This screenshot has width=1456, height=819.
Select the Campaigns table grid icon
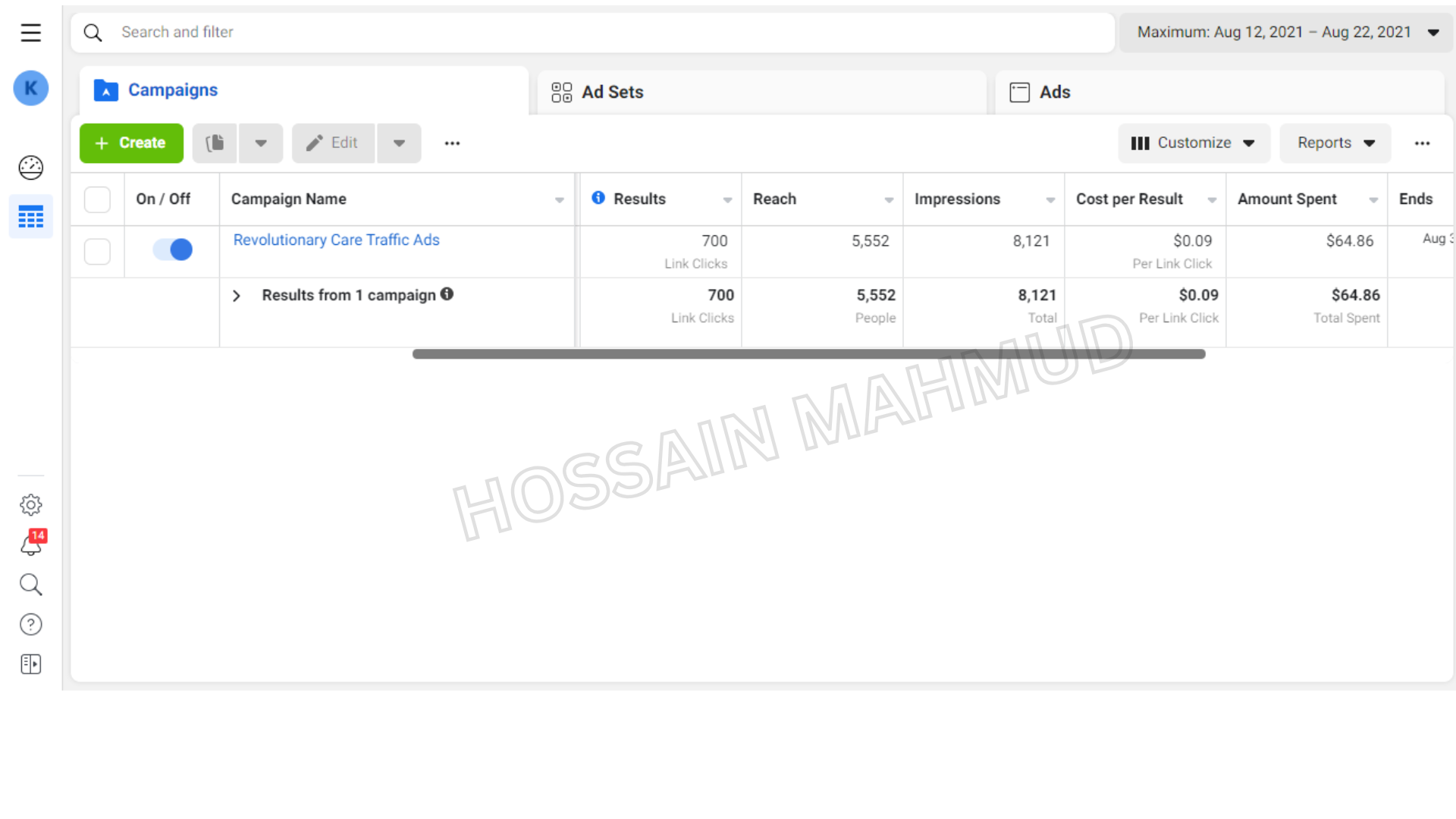[x=31, y=217]
